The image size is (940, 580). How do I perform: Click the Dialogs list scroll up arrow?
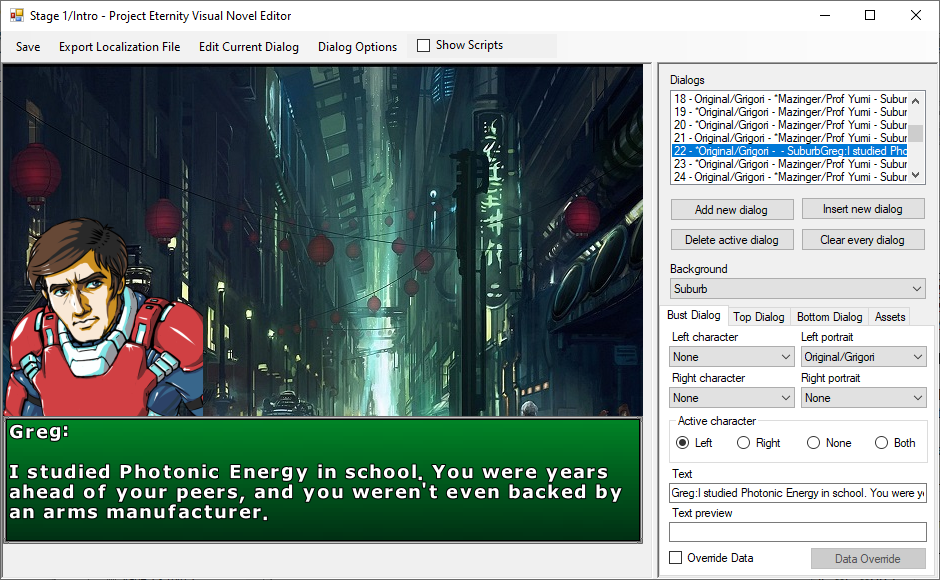tap(915, 100)
